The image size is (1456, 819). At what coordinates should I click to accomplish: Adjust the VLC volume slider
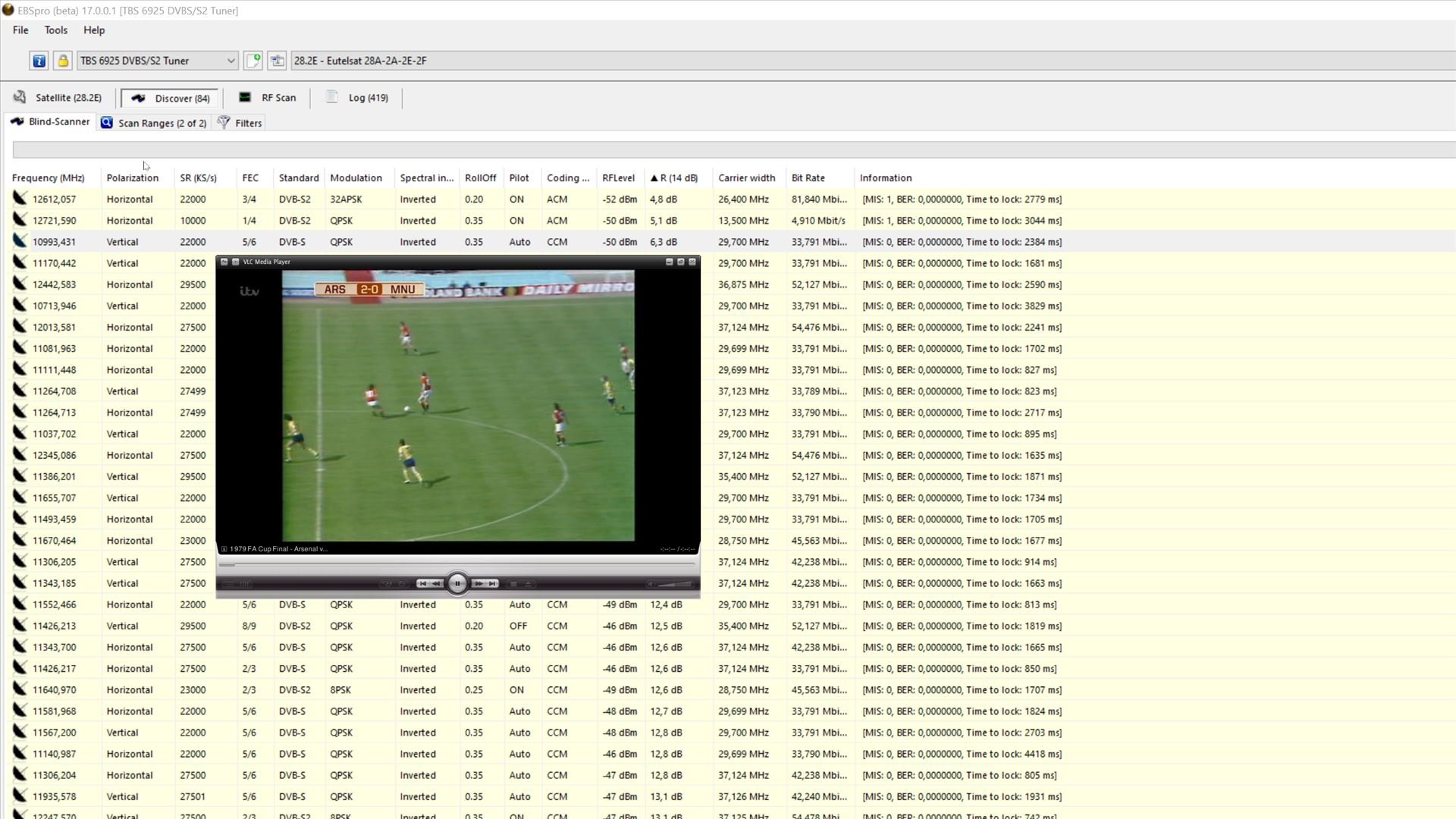(x=673, y=584)
